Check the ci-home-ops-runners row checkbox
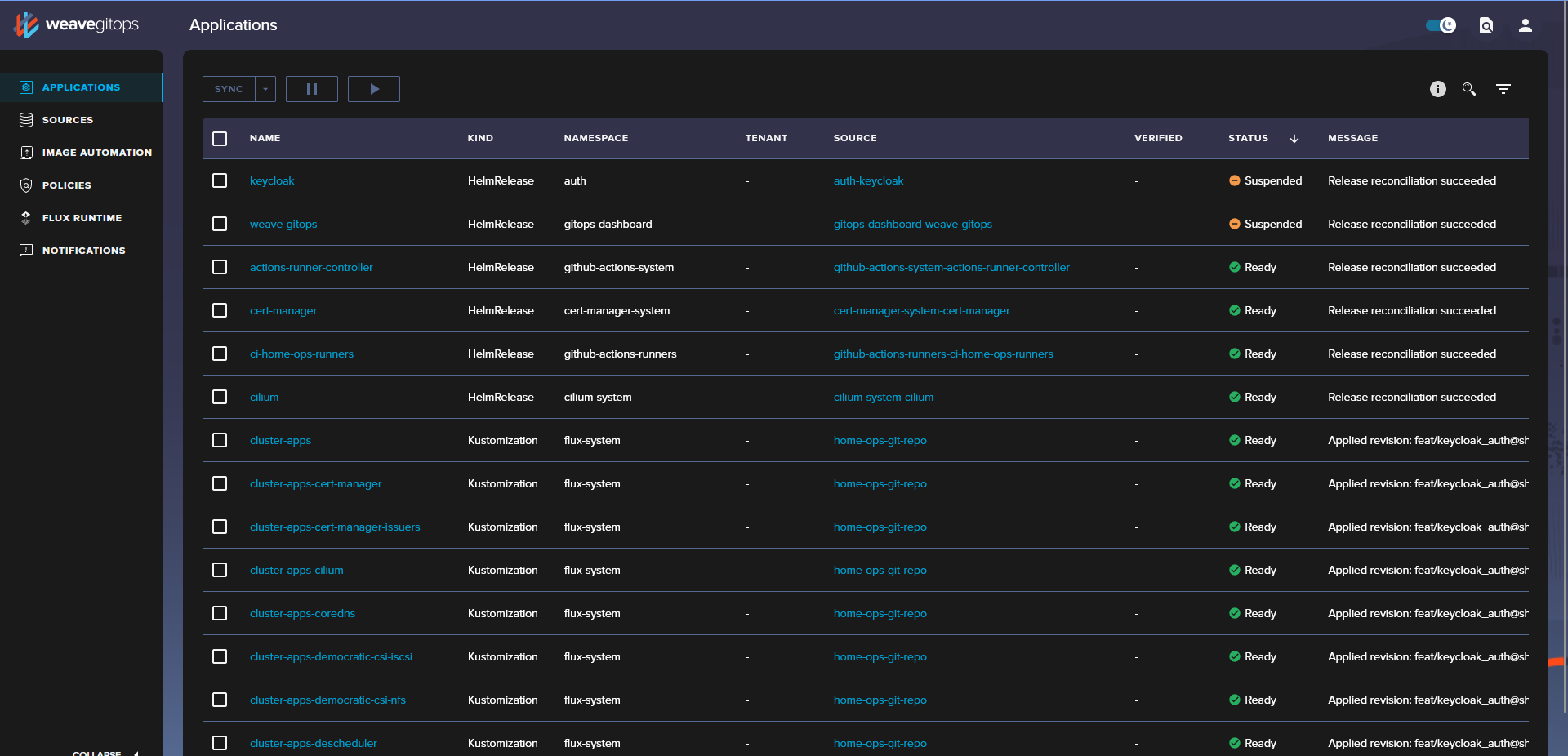 (x=220, y=354)
